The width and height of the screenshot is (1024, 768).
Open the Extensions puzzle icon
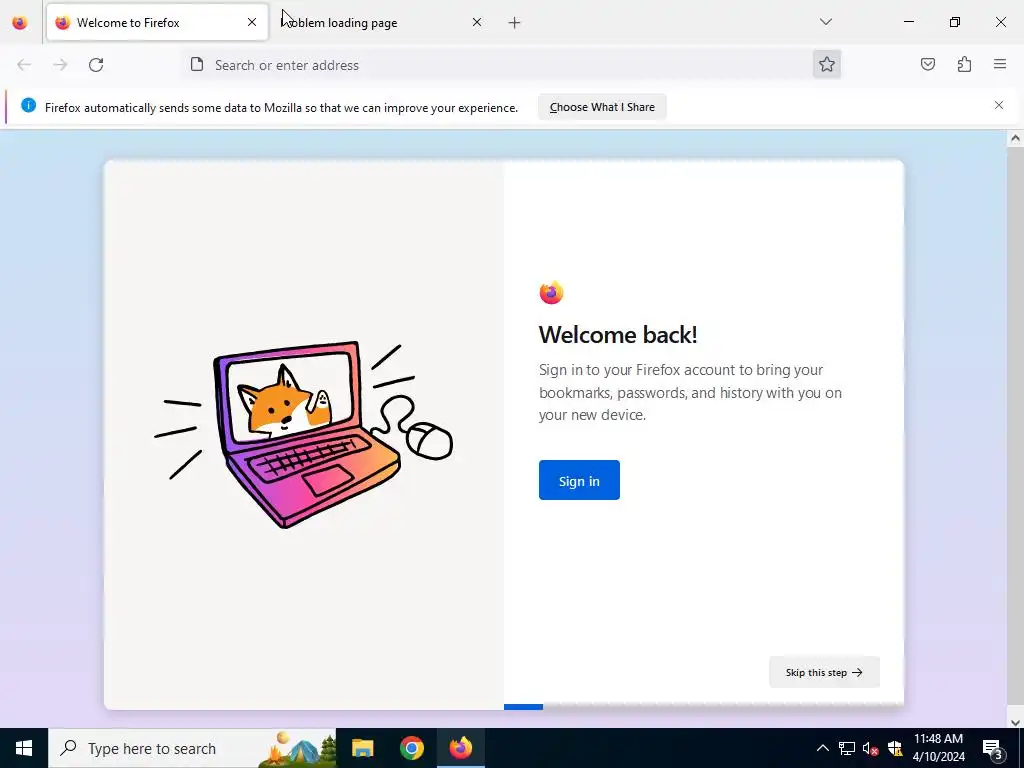pyautogui.click(x=964, y=64)
